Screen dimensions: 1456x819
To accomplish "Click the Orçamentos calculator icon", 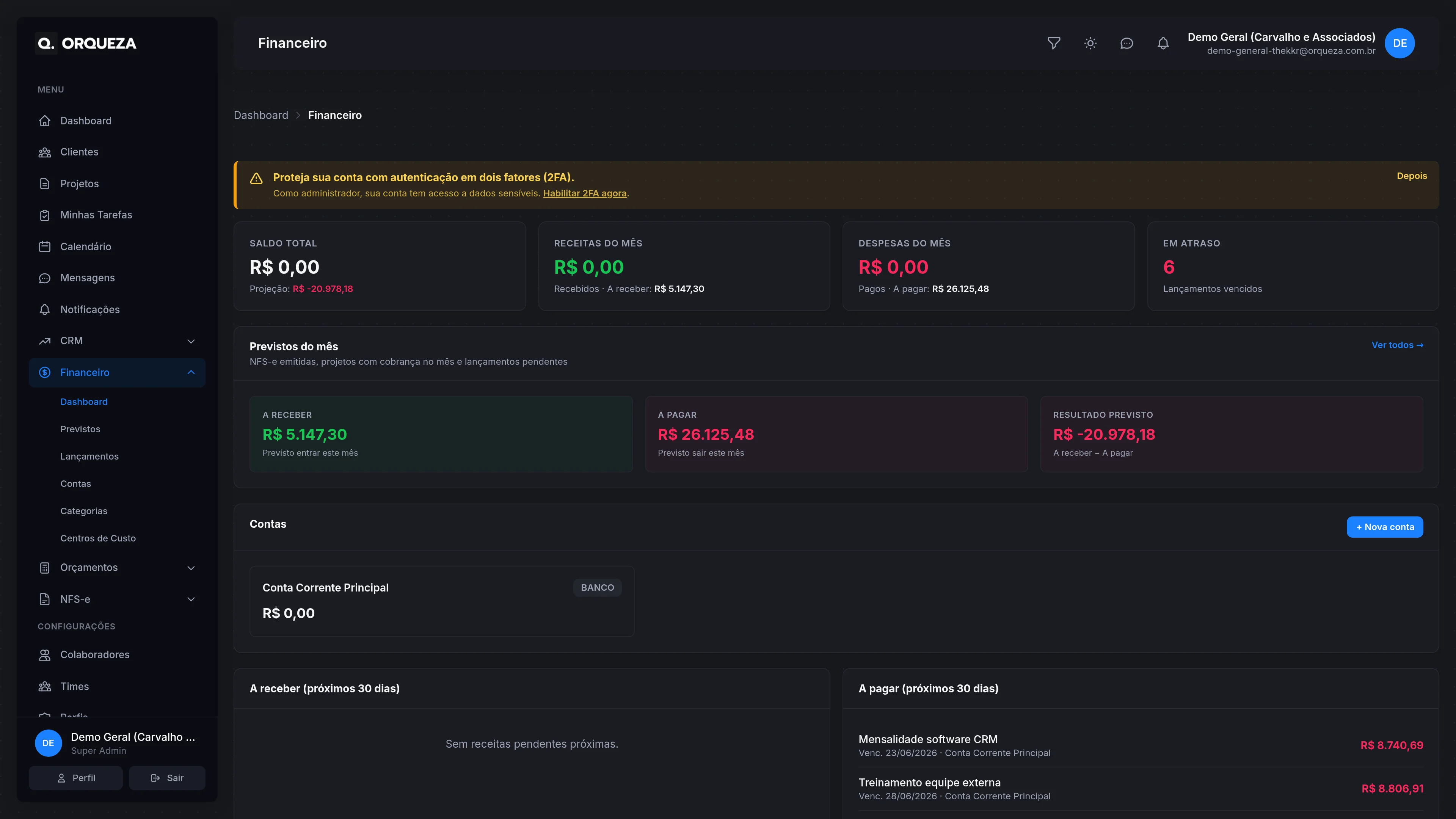I will tap(45, 568).
